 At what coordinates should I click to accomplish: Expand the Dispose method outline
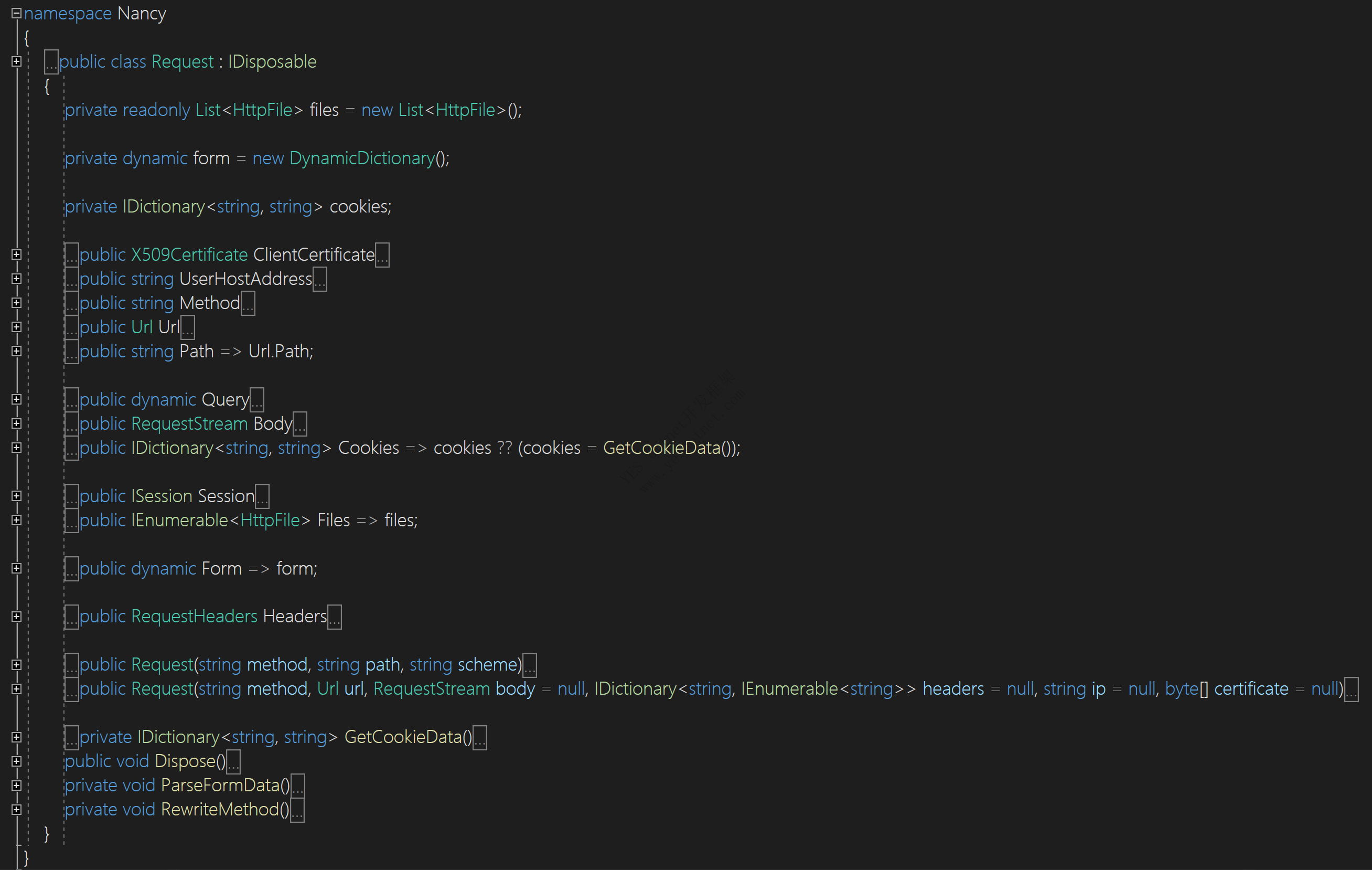(x=17, y=761)
